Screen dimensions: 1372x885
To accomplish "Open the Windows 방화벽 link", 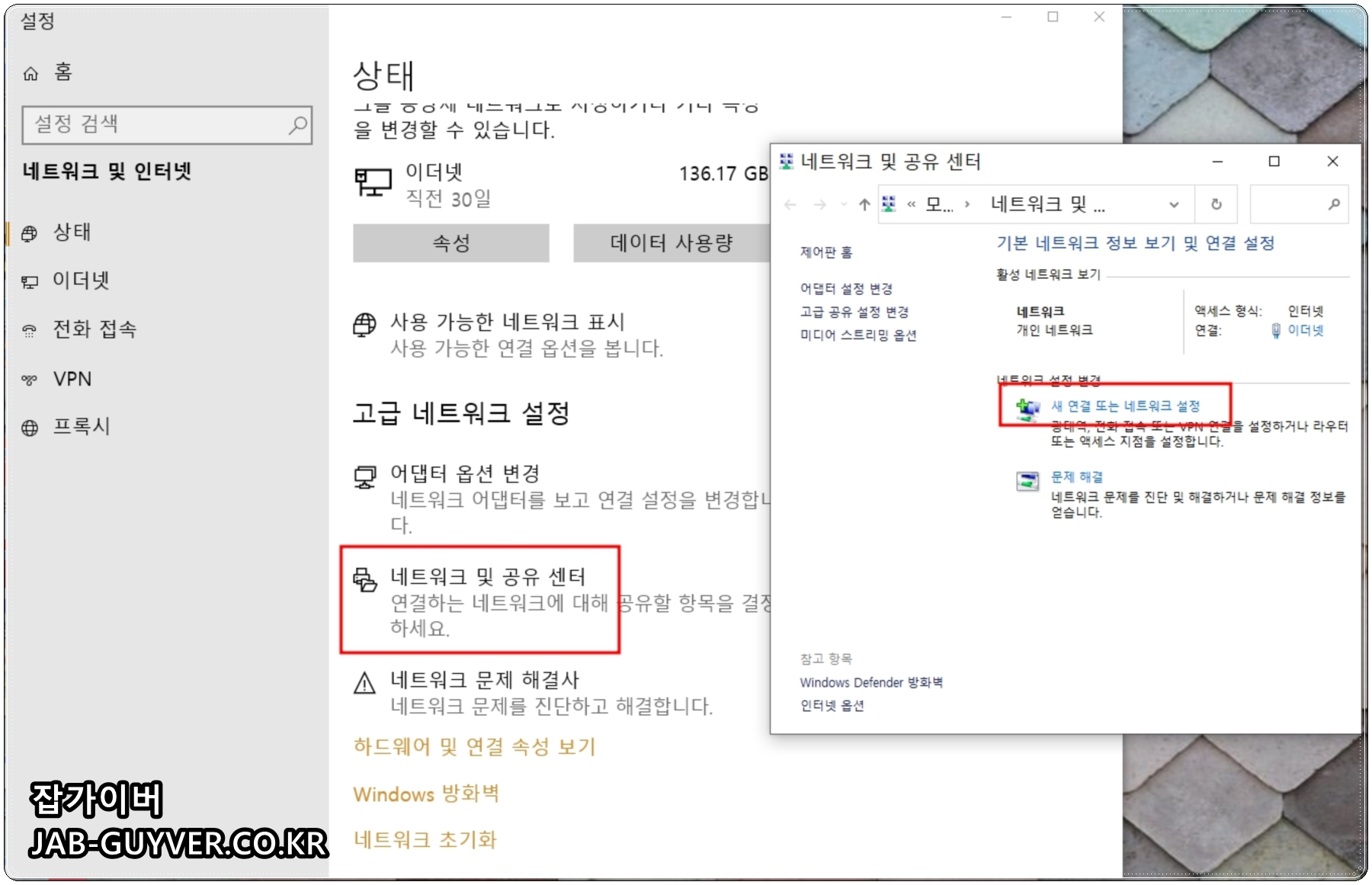I will coord(426,794).
